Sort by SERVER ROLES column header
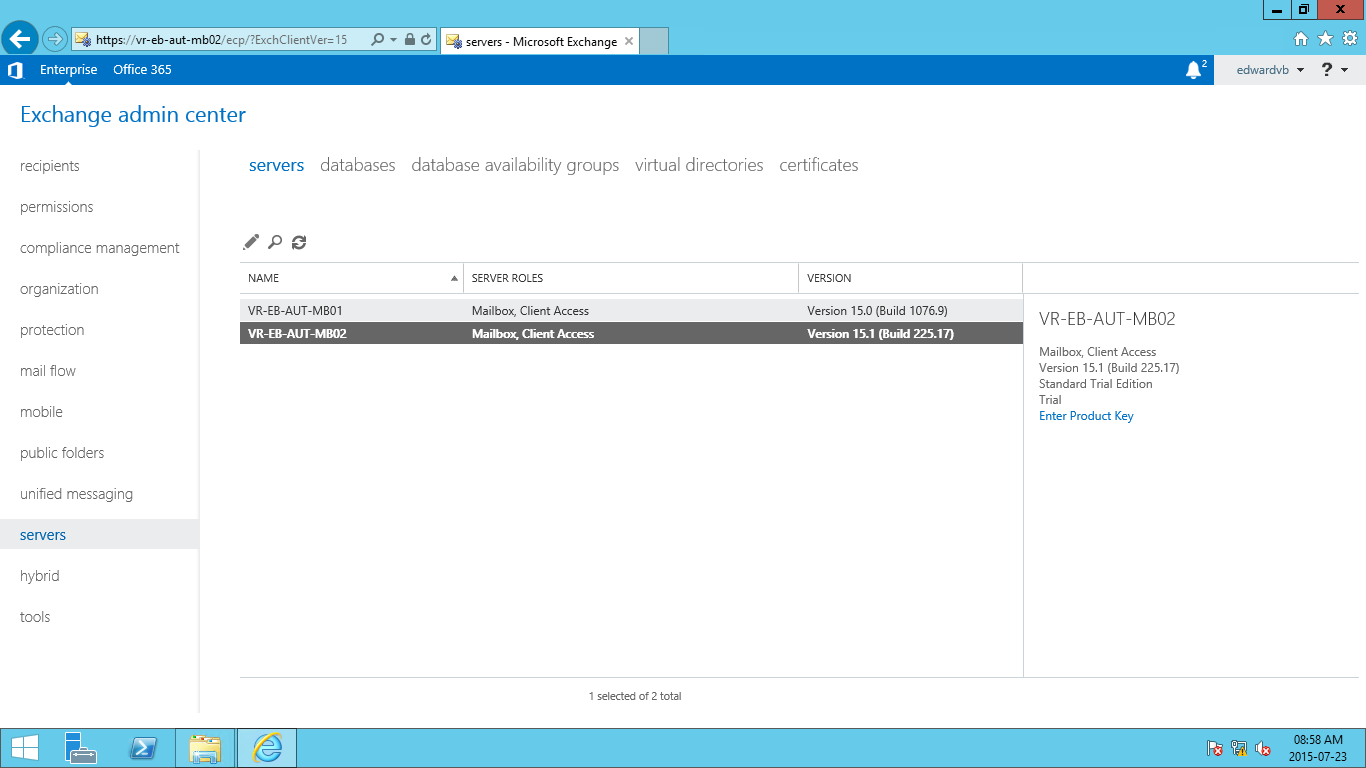Screen dimensions: 1366x768 coord(630,278)
